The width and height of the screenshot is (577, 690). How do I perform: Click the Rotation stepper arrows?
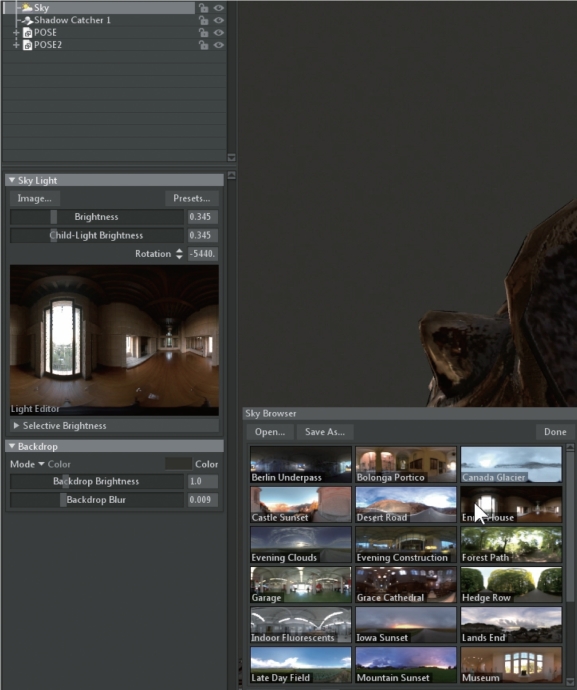point(179,253)
